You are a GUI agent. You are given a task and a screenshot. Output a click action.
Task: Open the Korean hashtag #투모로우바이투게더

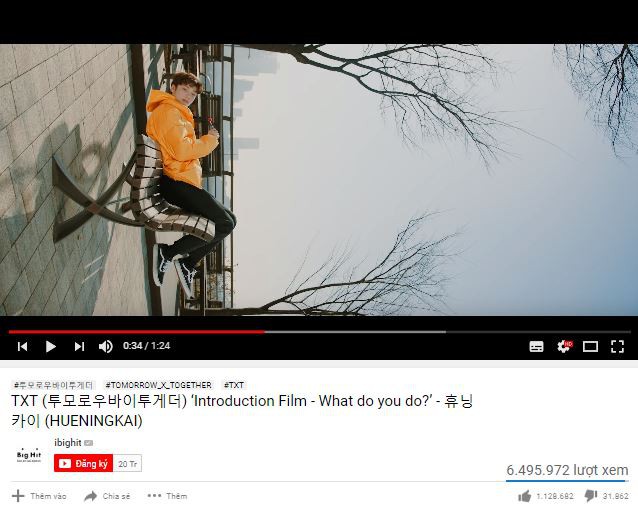53,385
